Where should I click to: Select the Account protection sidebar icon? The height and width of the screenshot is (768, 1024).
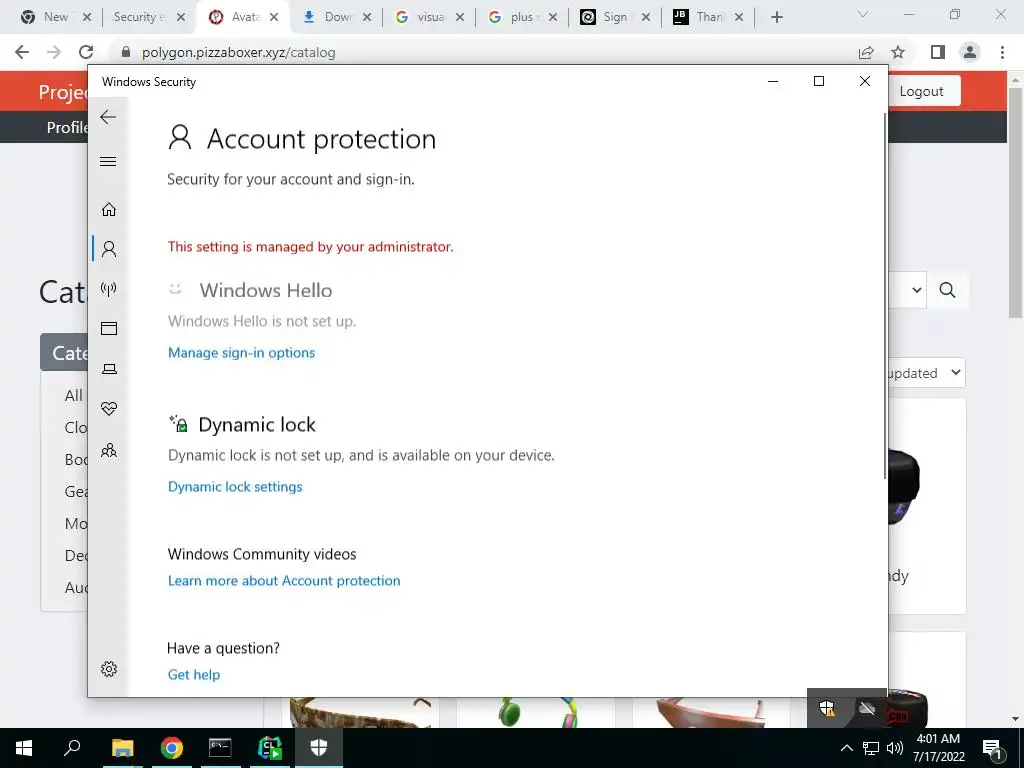109,249
